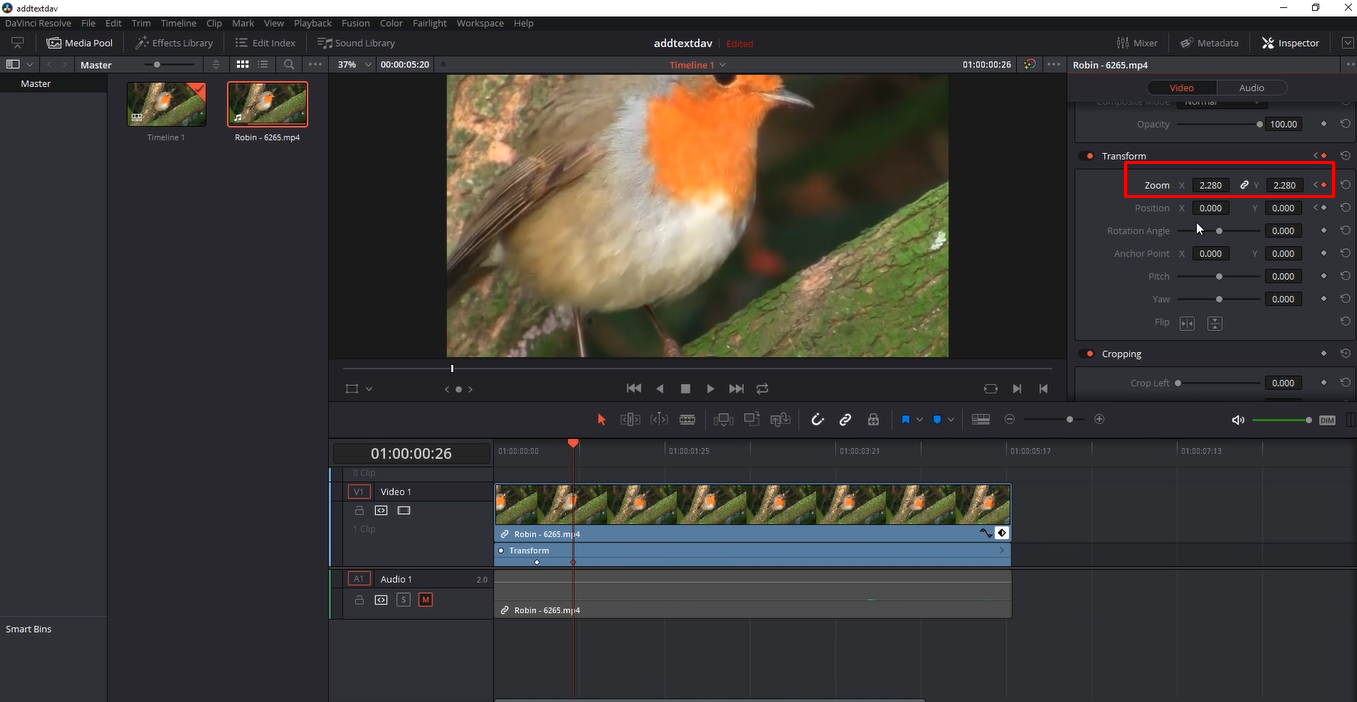Open the Metadata panel
This screenshot has height=702, width=1357.
(1209, 42)
